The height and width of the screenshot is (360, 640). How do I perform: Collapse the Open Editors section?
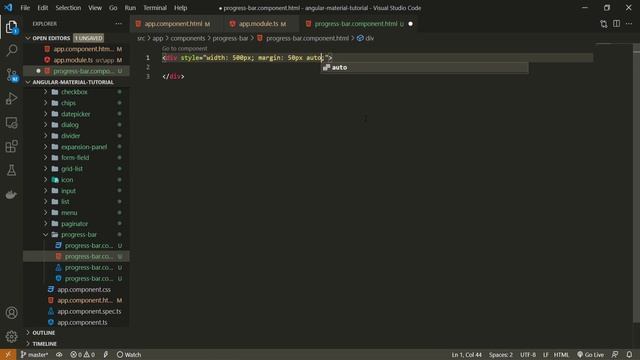point(28,38)
